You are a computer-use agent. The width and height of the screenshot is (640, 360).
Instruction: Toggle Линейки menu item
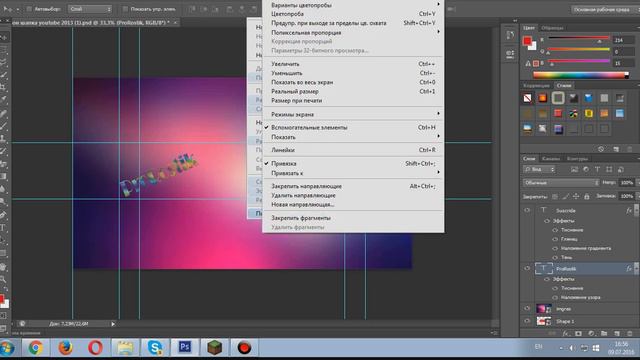(353, 150)
